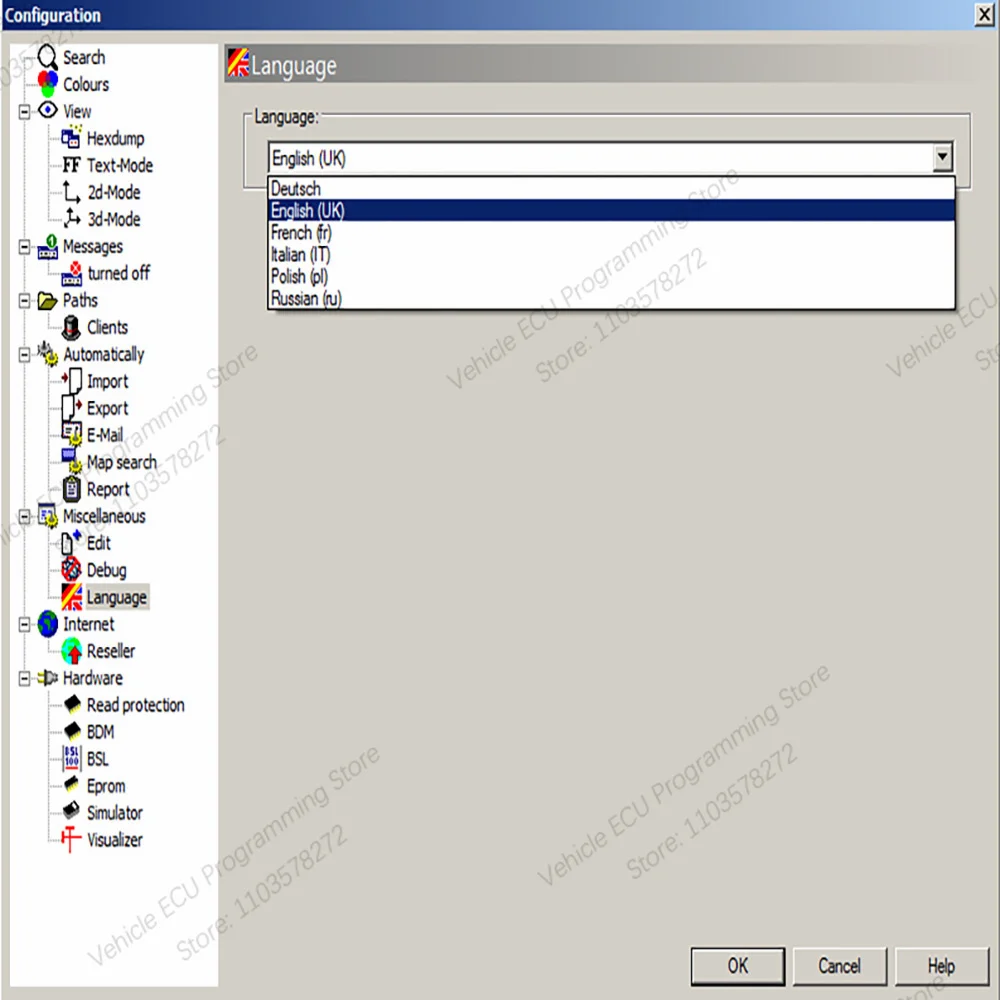The width and height of the screenshot is (1000, 1000).
Task: Click the Report clipboard icon
Action: point(71,489)
